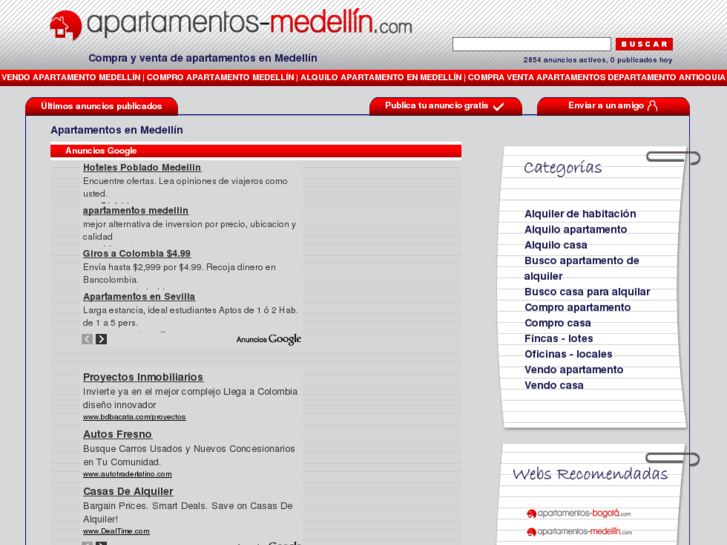The height and width of the screenshot is (545, 727).
Task: Open Oficinas - locales category
Action: 568,354
